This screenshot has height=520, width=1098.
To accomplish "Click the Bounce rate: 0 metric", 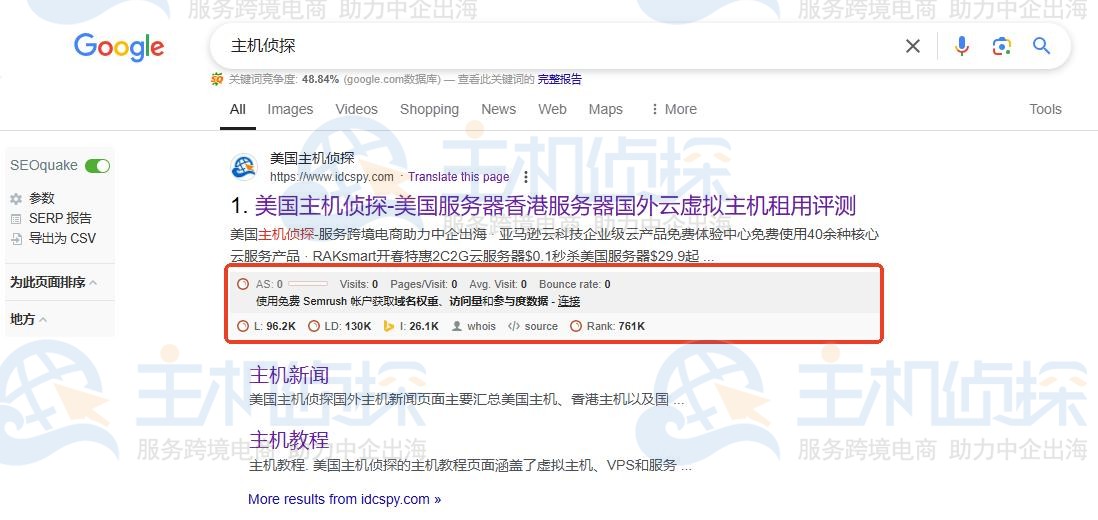I will (574, 284).
